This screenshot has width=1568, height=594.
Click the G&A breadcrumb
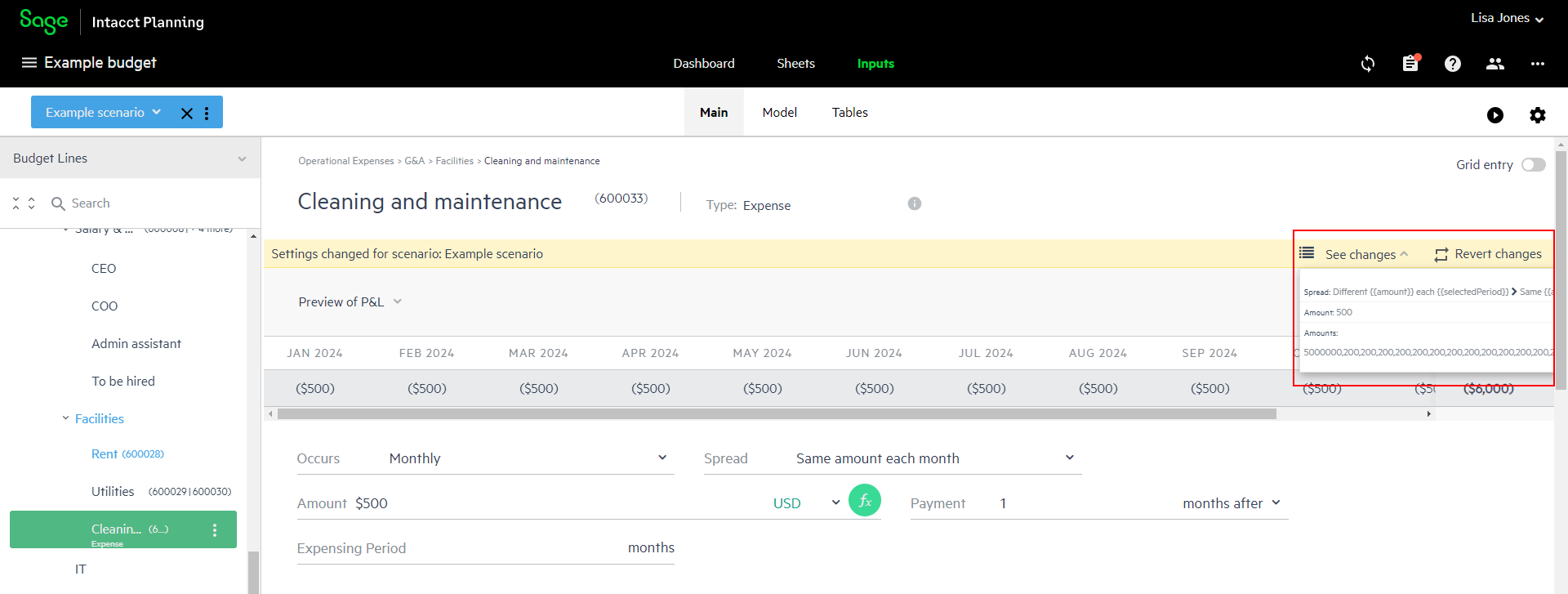tap(415, 161)
